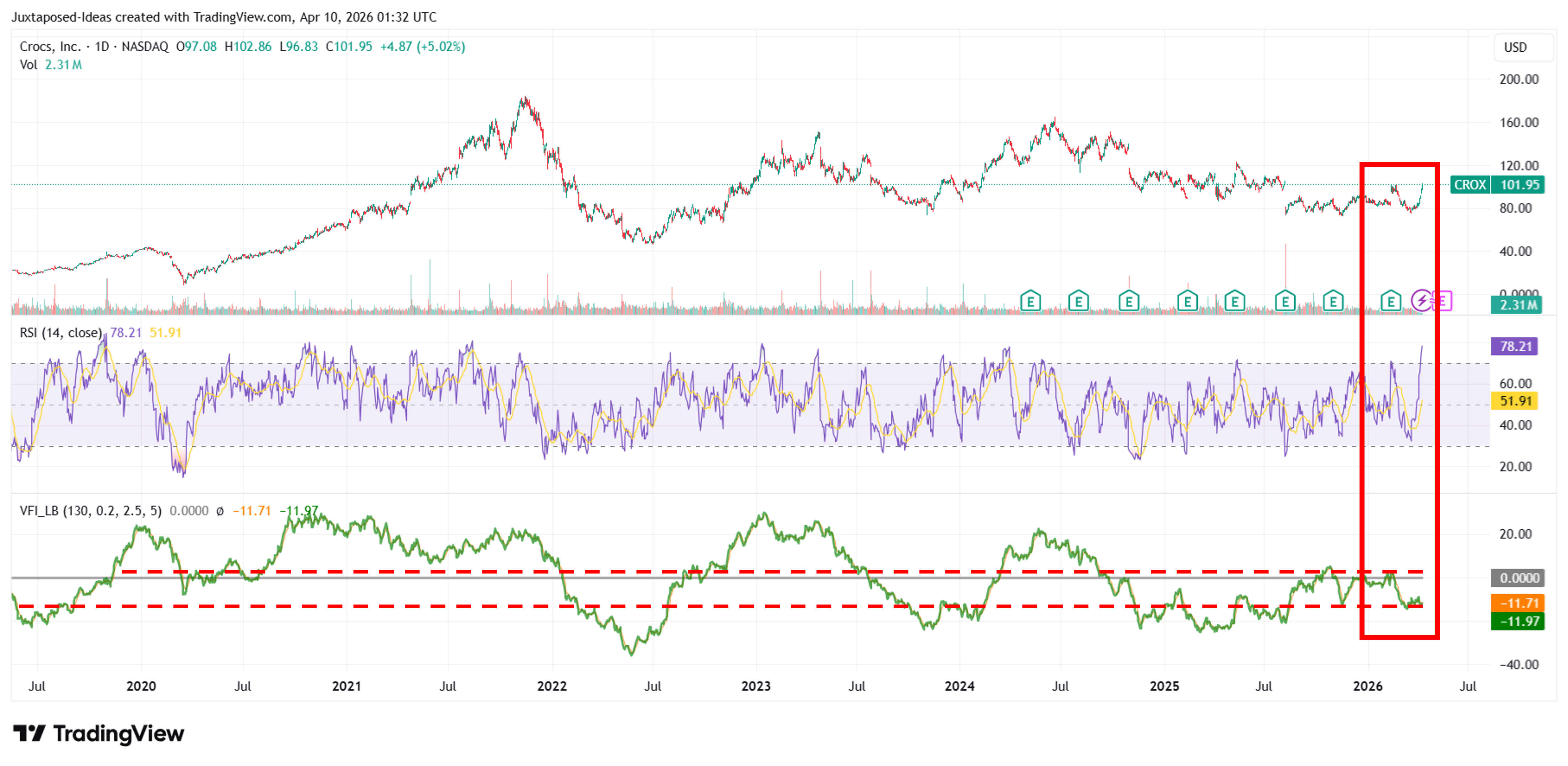Click the pink upcoming earnings E icon
Viewport: 1568px width, 766px height.
(x=1443, y=300)
